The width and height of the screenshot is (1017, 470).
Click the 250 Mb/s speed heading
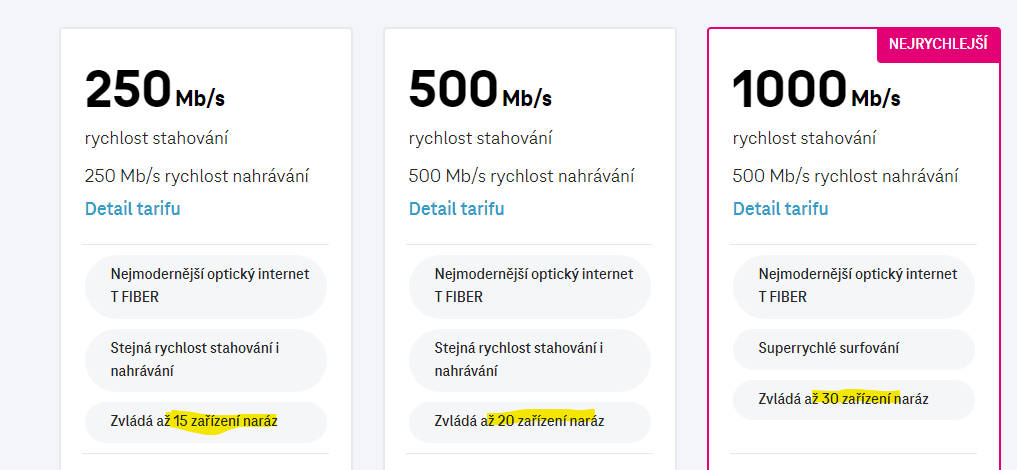[155, 92]
